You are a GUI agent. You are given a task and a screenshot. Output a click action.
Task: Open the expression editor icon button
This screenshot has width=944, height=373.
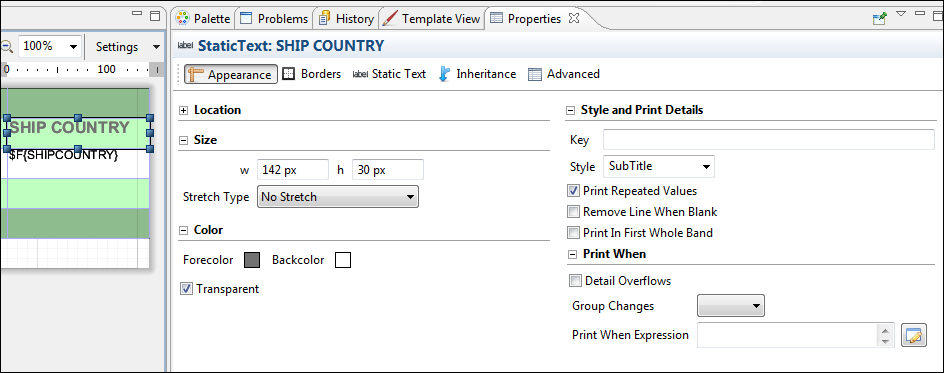(x=913, y=335)
